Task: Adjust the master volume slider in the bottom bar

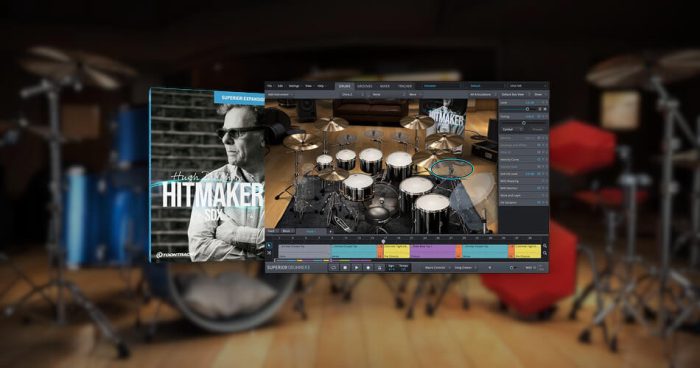Action: tap(512, 268)
